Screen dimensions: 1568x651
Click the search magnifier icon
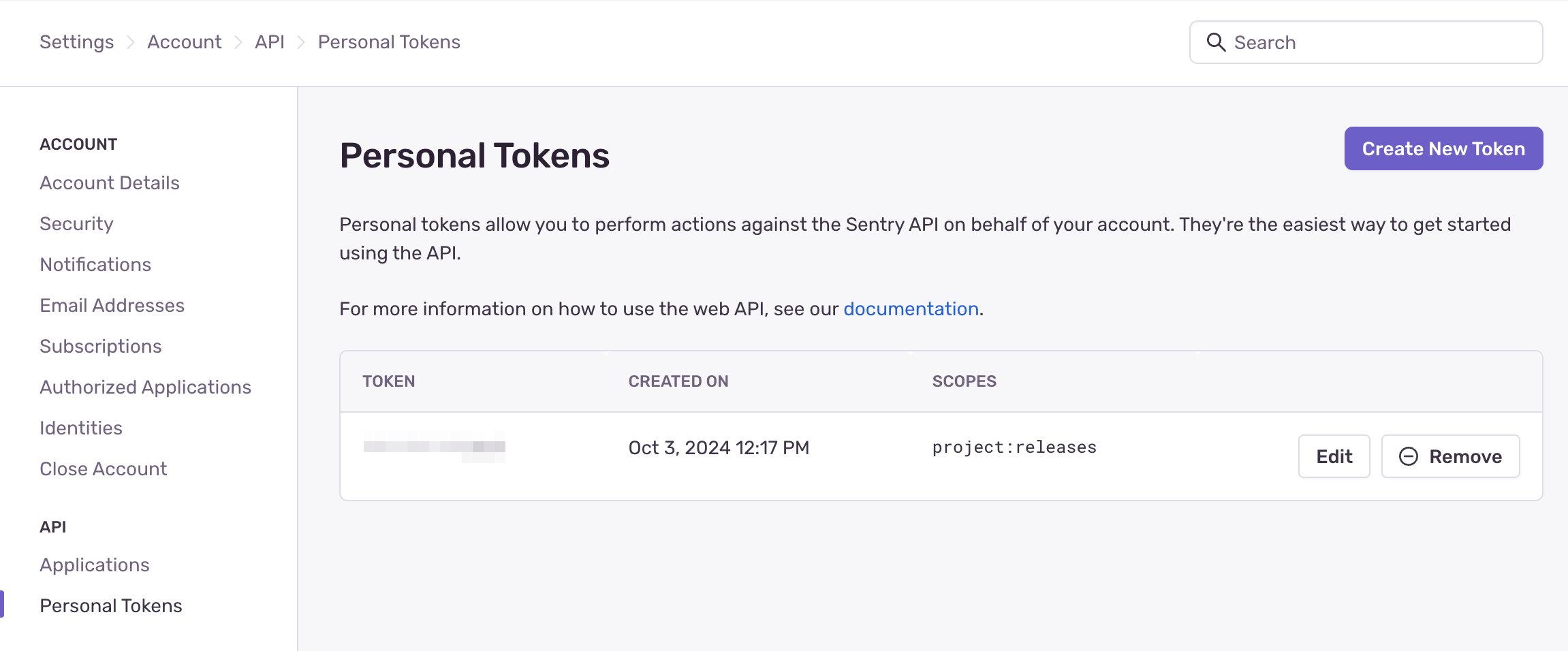[x=1216, y=42]
